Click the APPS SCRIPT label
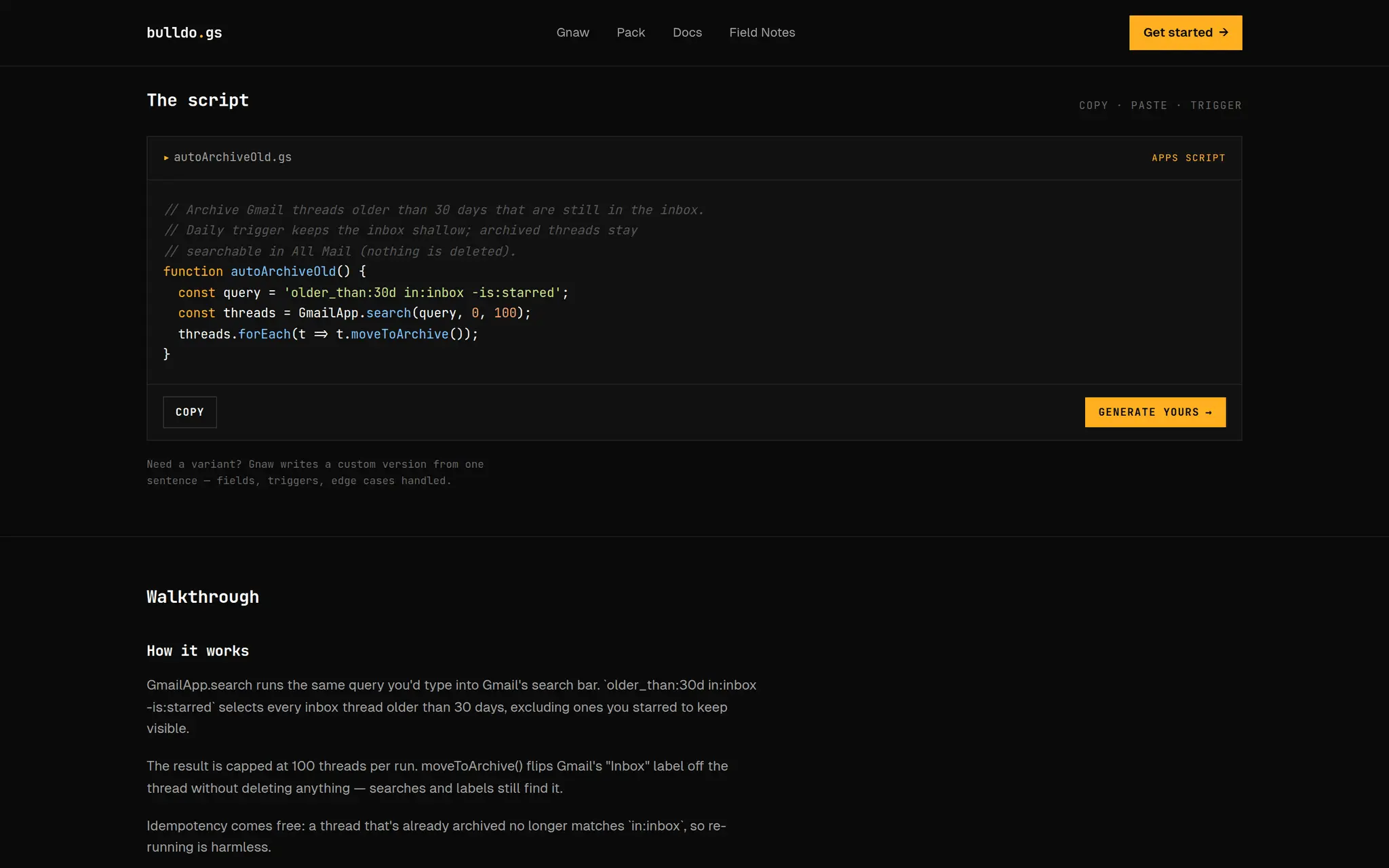1389x868 pixels. tap(1188, 158)
